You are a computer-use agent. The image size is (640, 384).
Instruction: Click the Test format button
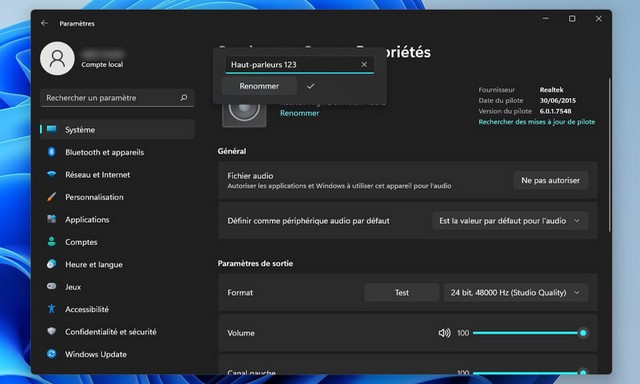pyautogui.click(x=402, y=292)
